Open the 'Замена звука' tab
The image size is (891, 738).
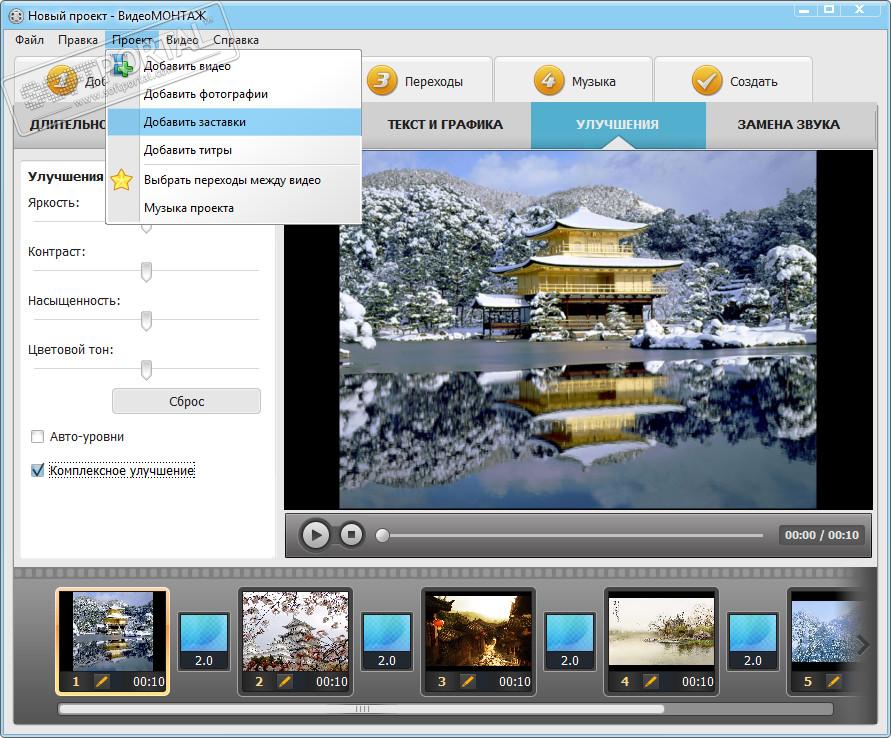pos(788,125)
